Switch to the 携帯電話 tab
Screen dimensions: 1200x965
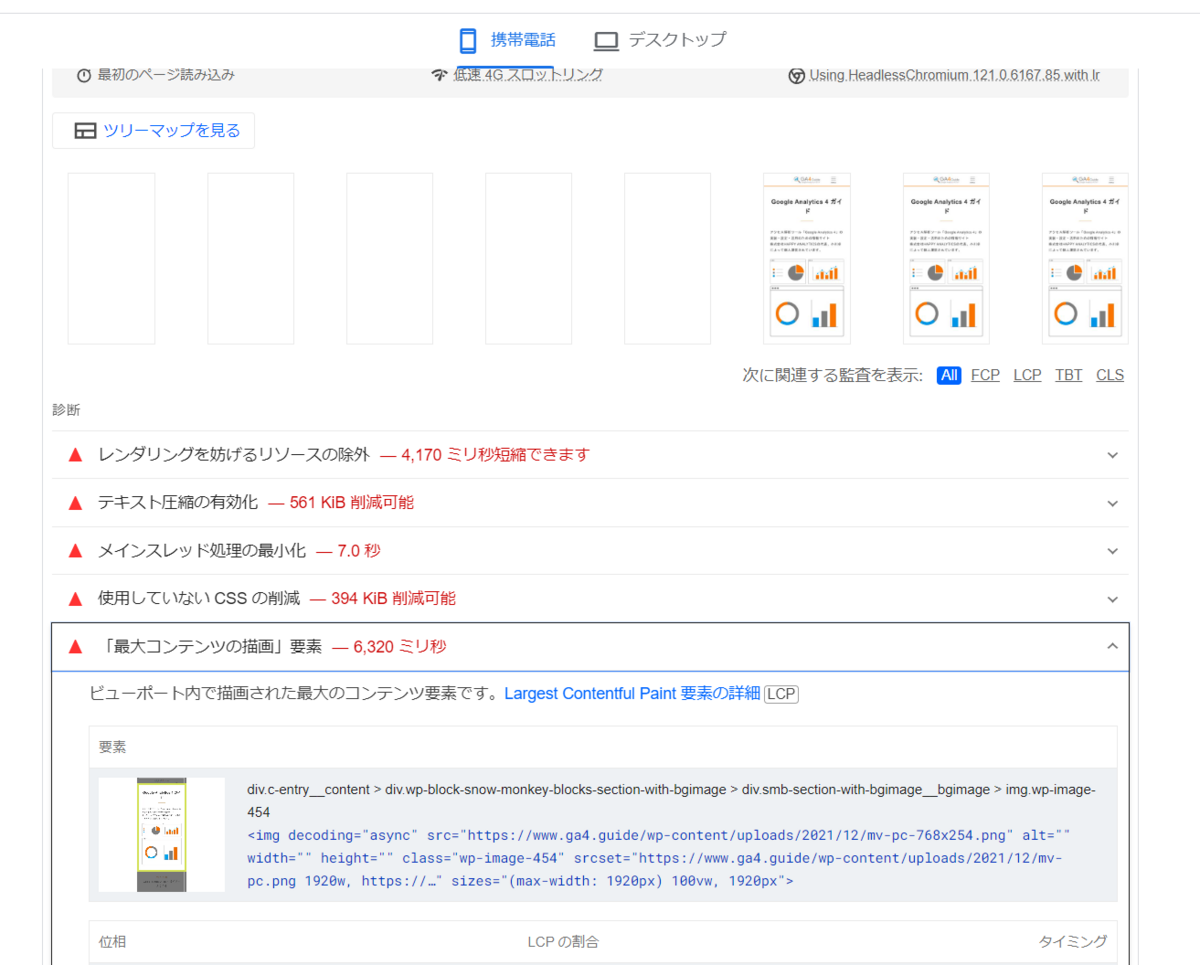[x=505, y=41]
